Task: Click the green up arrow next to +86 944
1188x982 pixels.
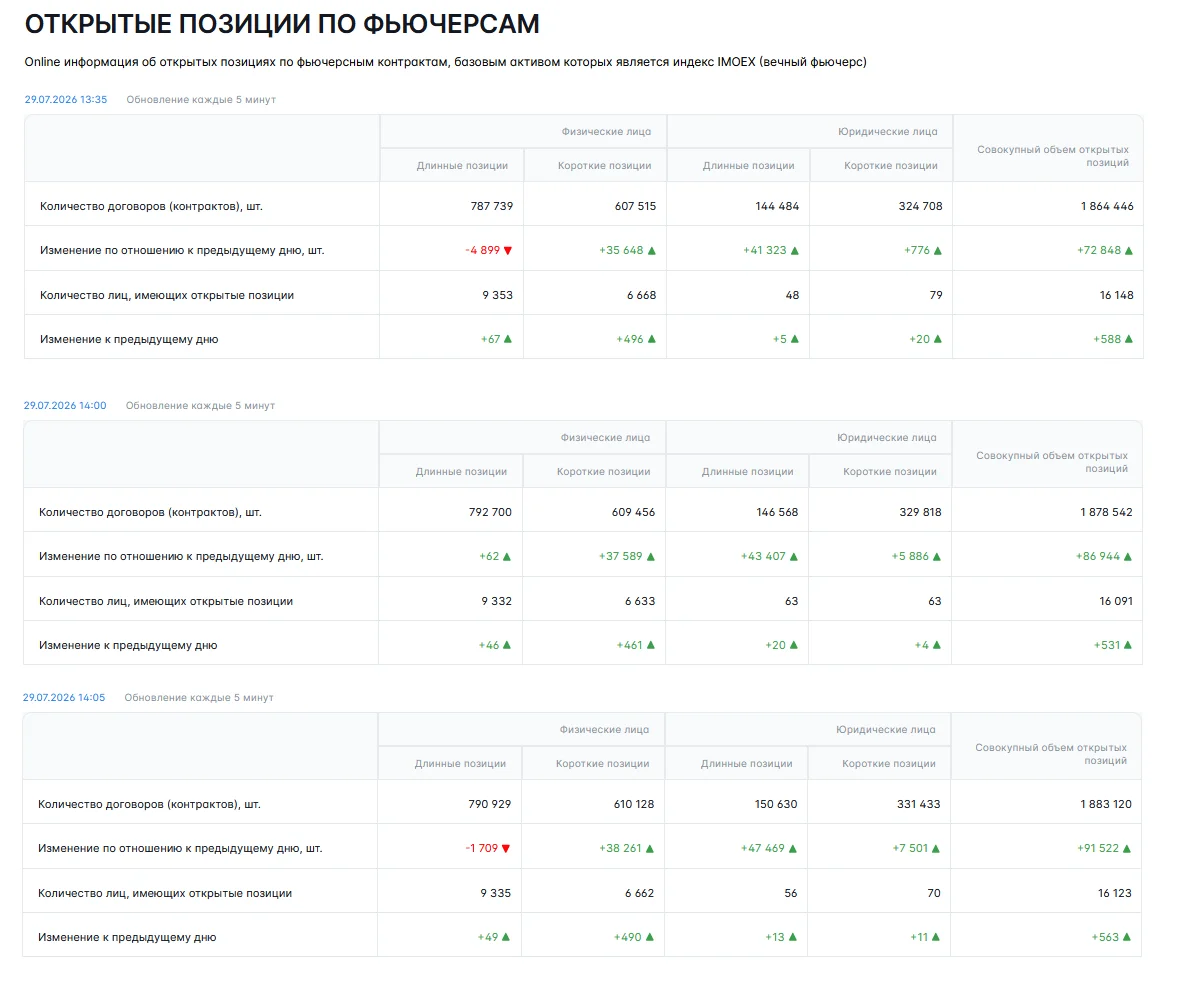Action: click(1127, 557)
